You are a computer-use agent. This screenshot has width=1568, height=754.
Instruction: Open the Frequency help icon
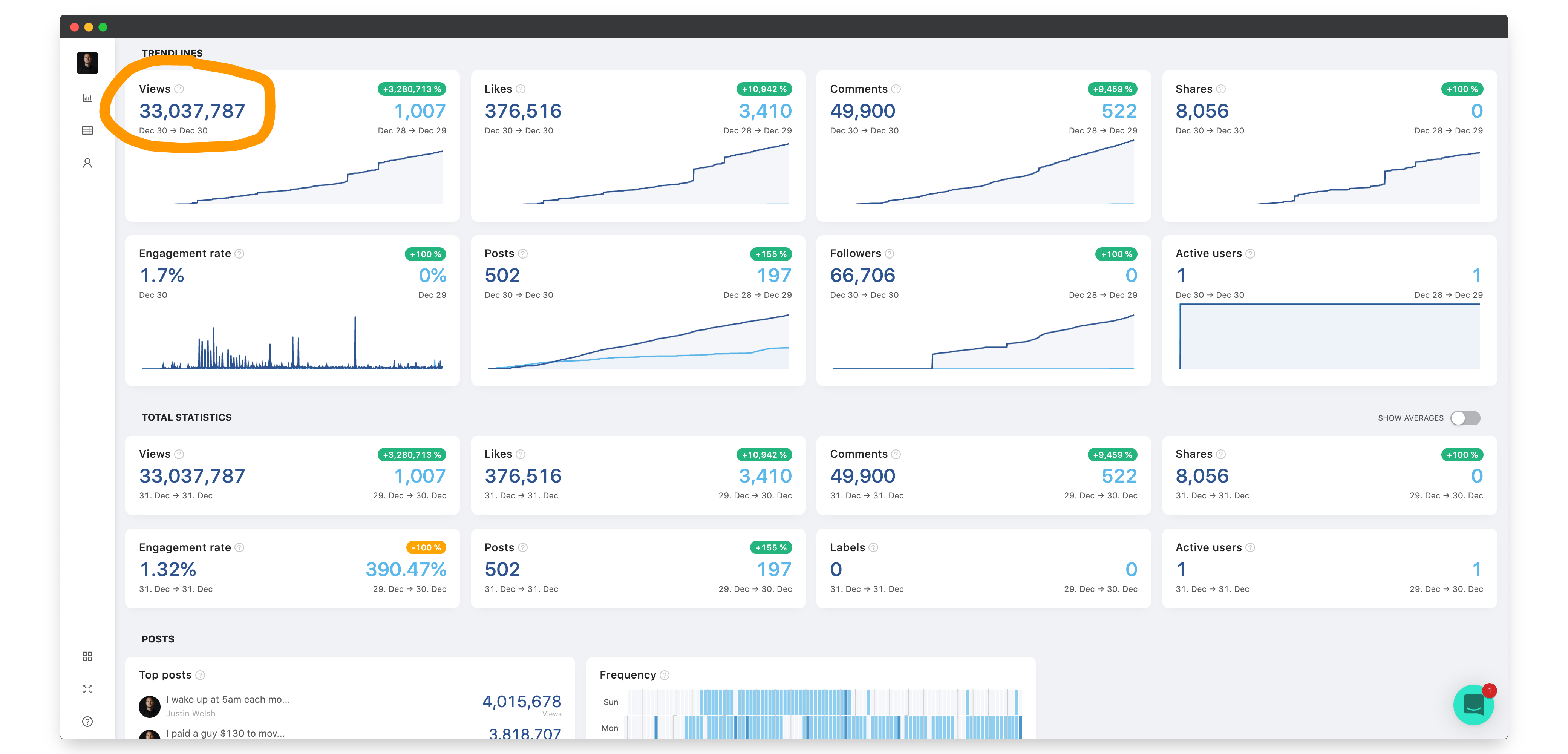pyautogui.click(x=664, y=675)
